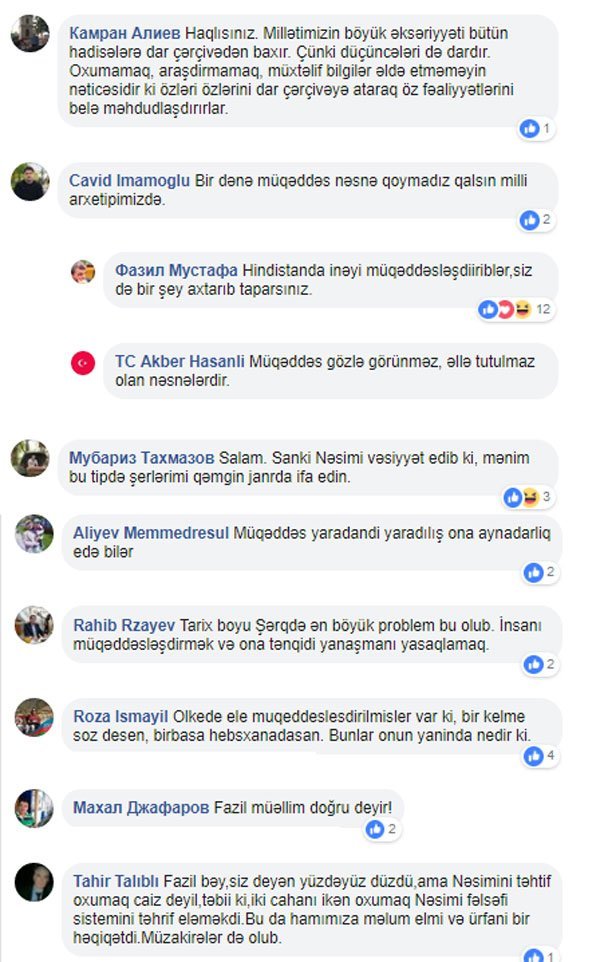
Task: Click like icon on Tahir Talıblı's comment
Action: pos(533,956)
